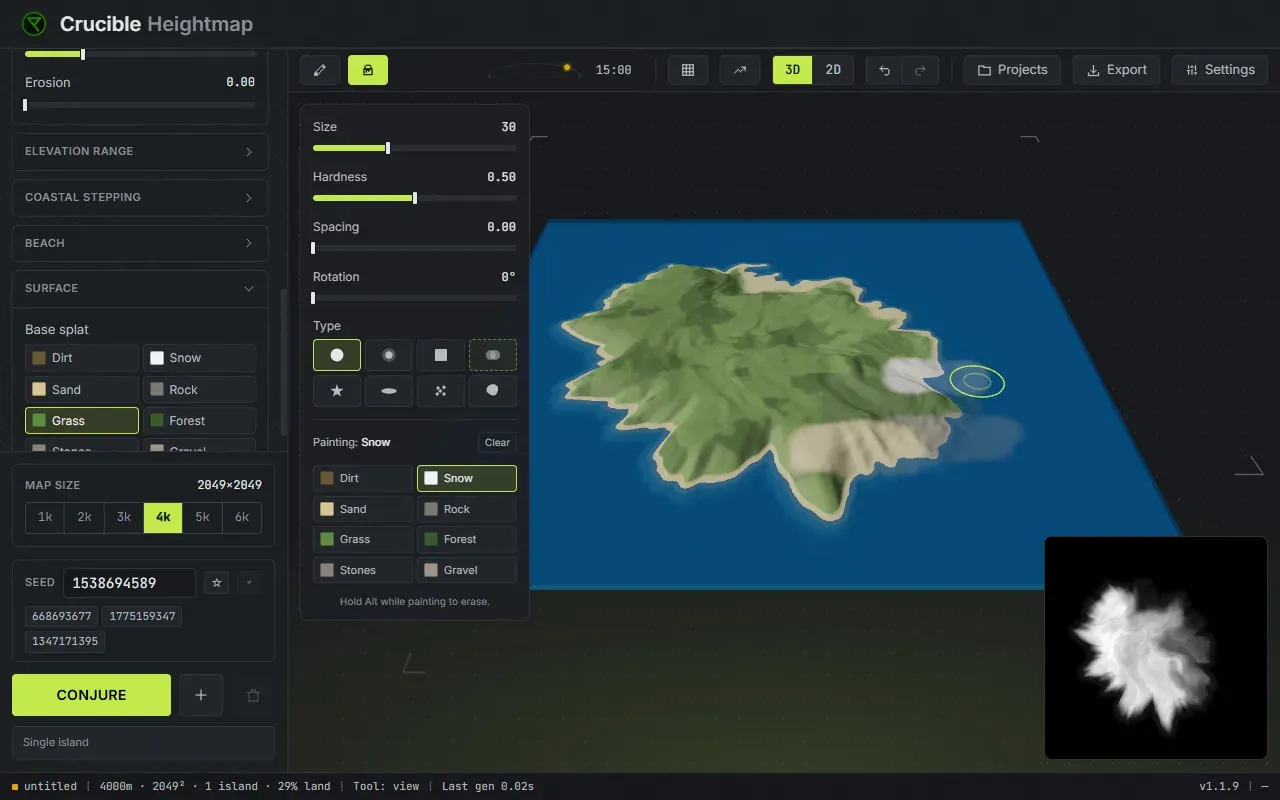
Task: Favorite the current seed with star
Action: click(x=216, y=582)
